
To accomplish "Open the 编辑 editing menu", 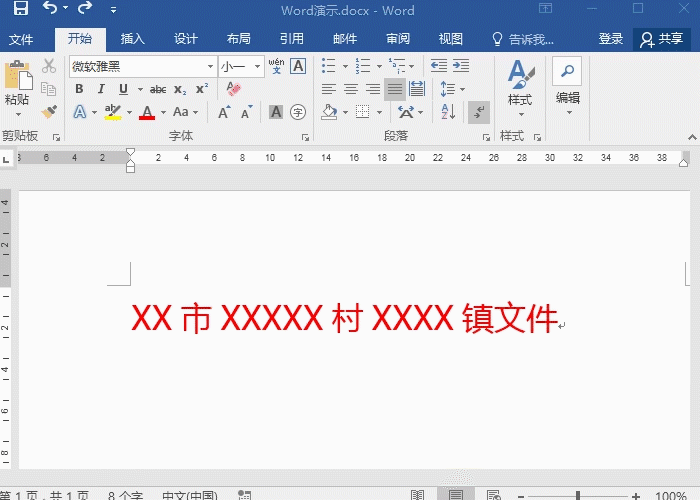I will coord(567,87).
